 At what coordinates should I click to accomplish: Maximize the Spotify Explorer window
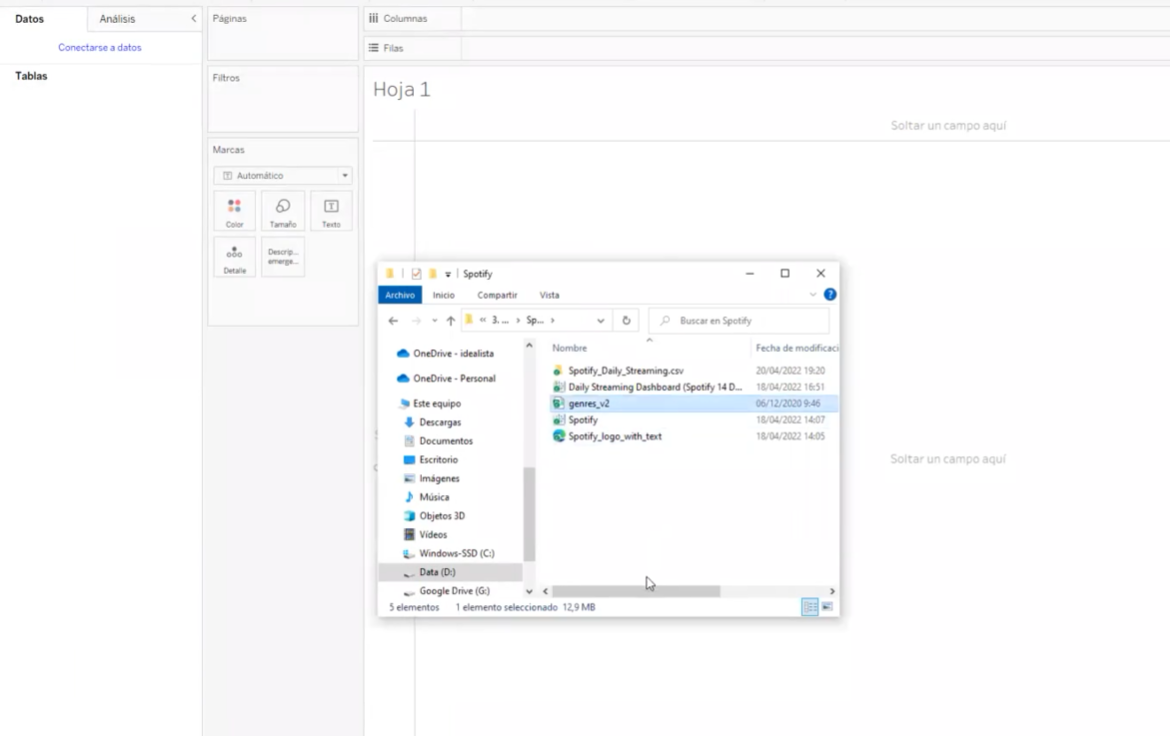click(785, 274)
